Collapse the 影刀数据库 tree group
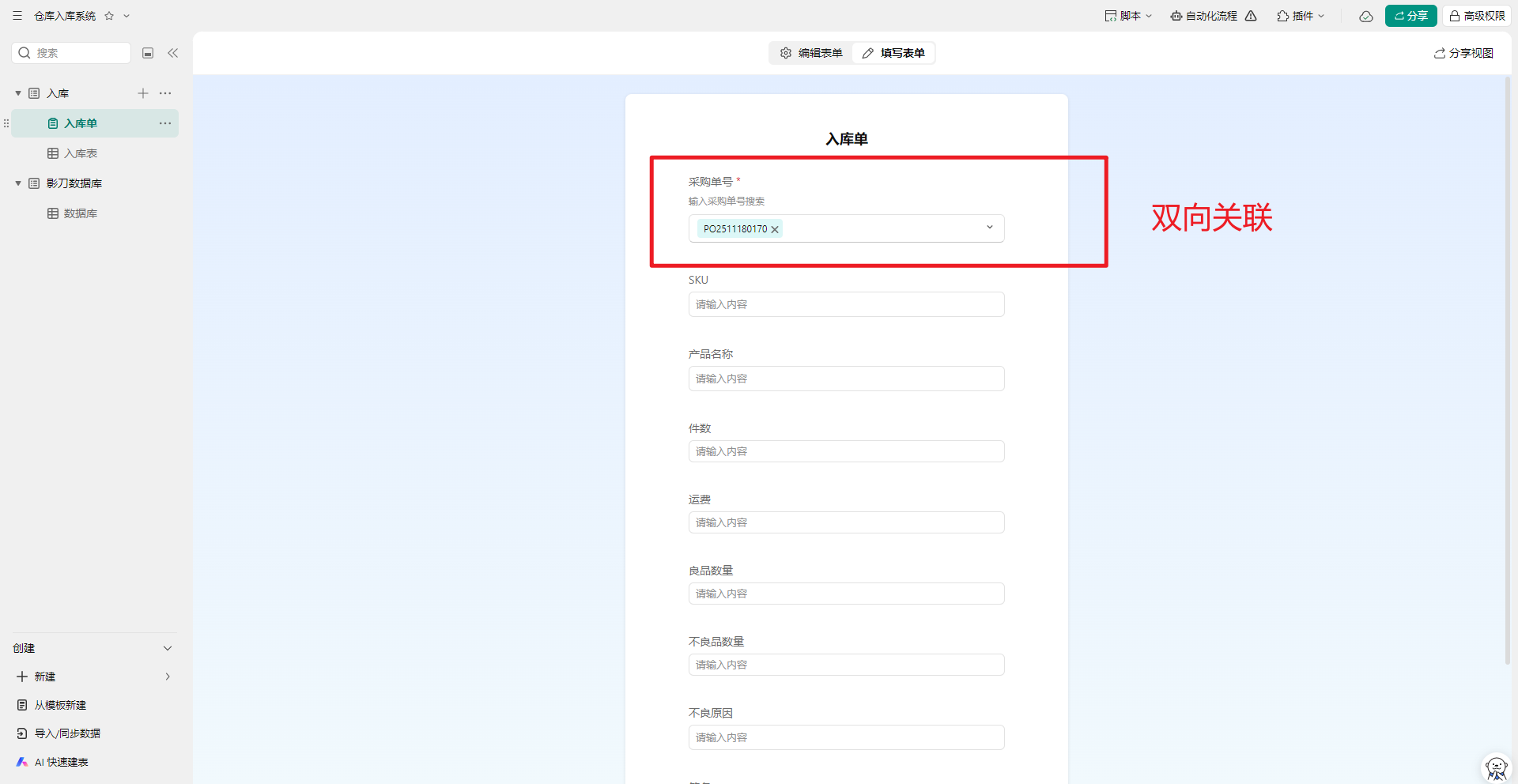The height and width of the screenshot is (784, 1518). pyautogui.click(x=18, y=183)
